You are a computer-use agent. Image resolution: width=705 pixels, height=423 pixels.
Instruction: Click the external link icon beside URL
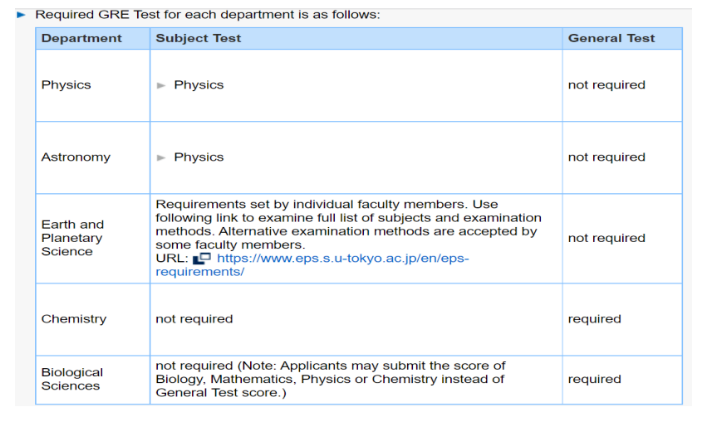click(x=201, y=258)
